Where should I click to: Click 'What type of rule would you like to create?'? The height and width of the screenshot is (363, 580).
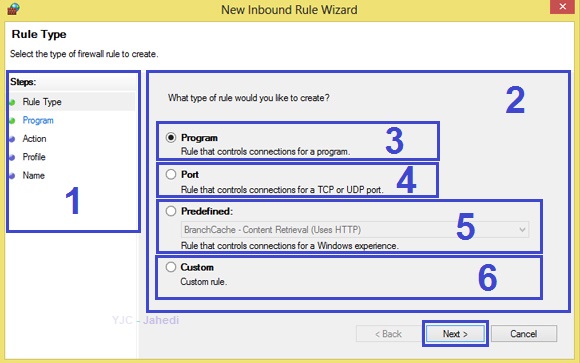[249, 98]
